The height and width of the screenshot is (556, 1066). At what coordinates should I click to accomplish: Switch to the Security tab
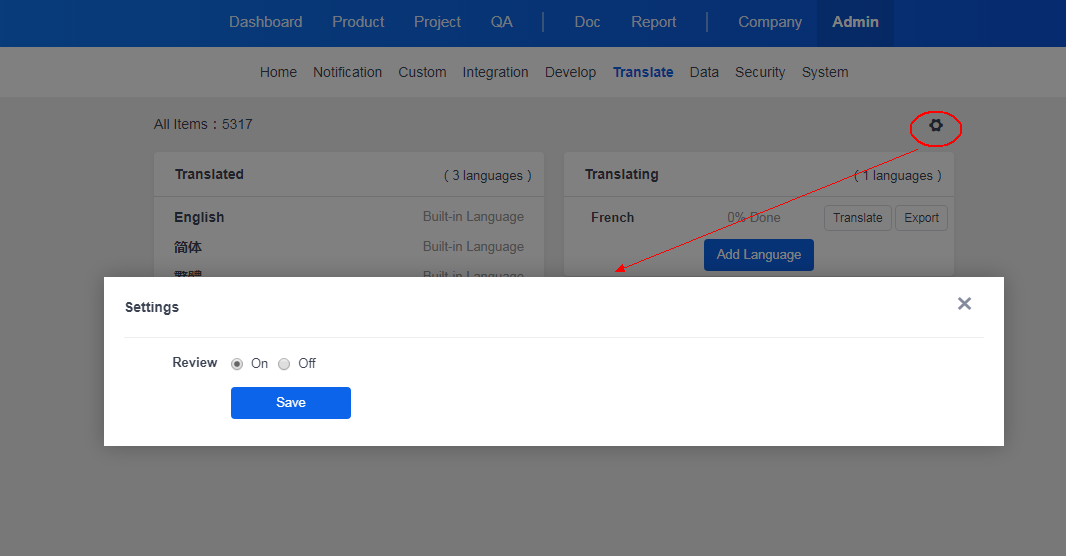(760, 72)
